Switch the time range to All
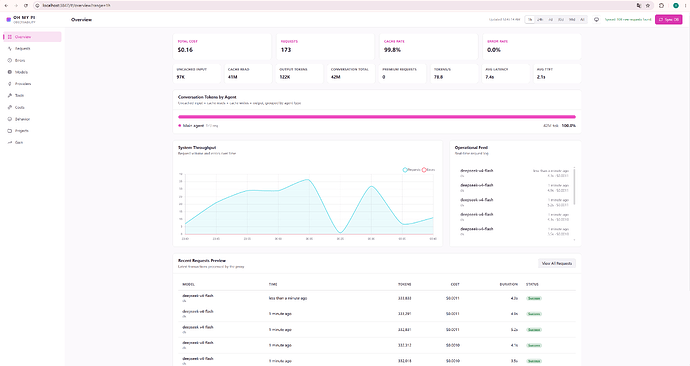This screenshot has width=690, height=366. [582, 19]
